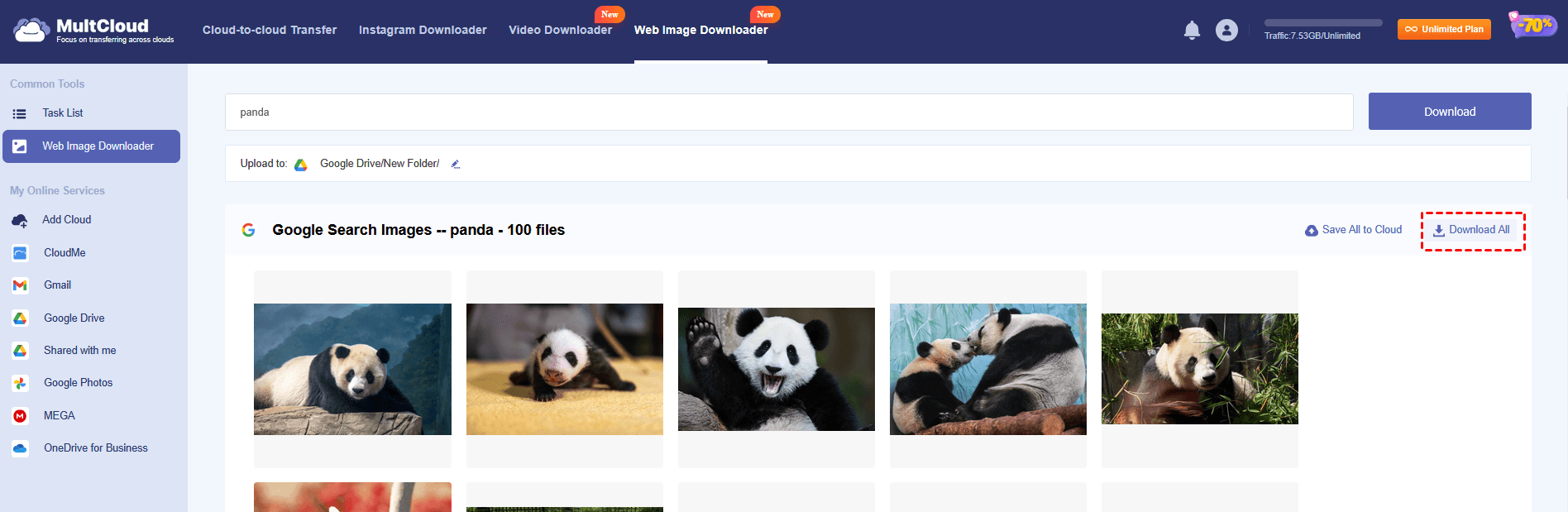The image size is (1568, 512).
Task: Click the 70% discount promo badge
Action: 1532,25
